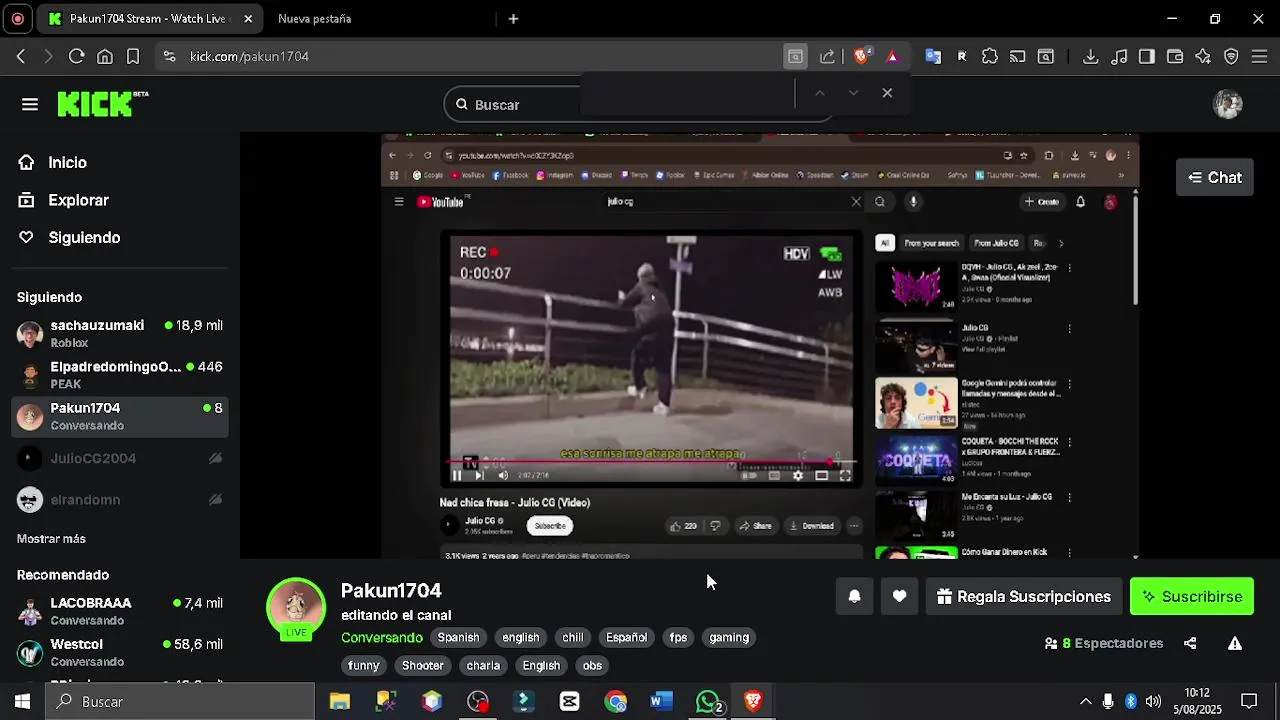Open browser downloads
The width and height of the screenshot is (1280, 720).
[x=1091, y=57]
